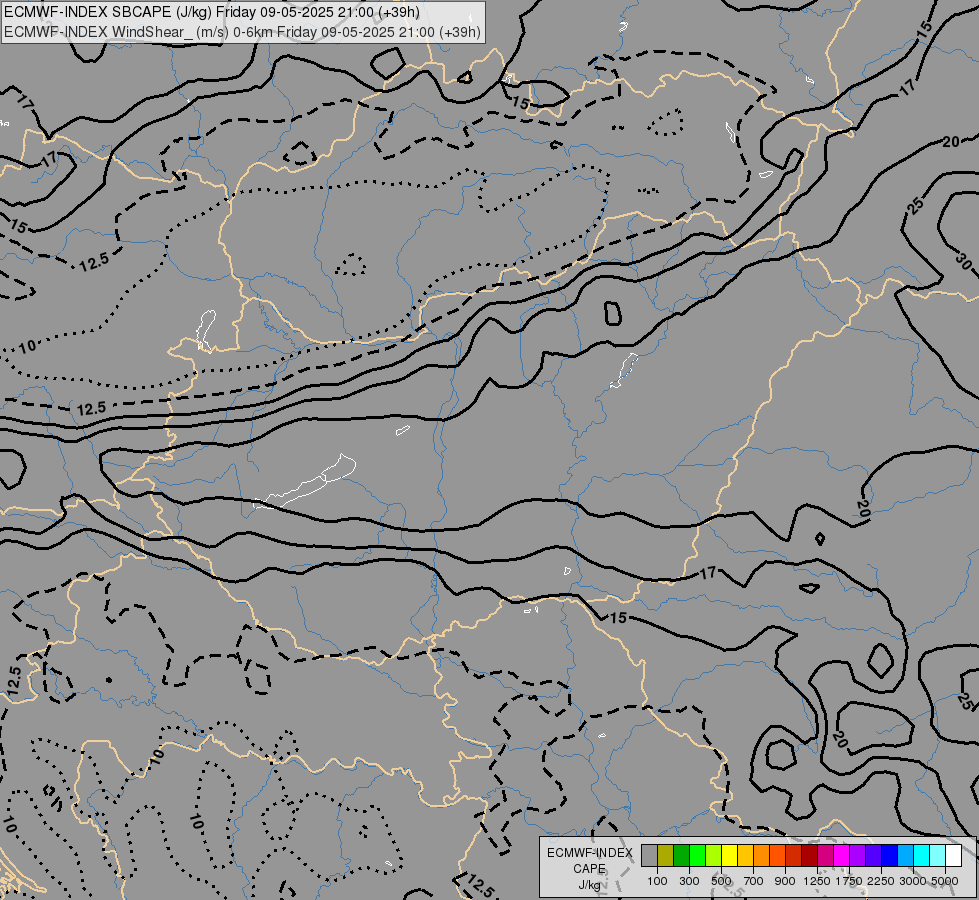Screen dimensions: 979x900
Task: Choose the pure blue legend swatch
Action: click(889, 856)
